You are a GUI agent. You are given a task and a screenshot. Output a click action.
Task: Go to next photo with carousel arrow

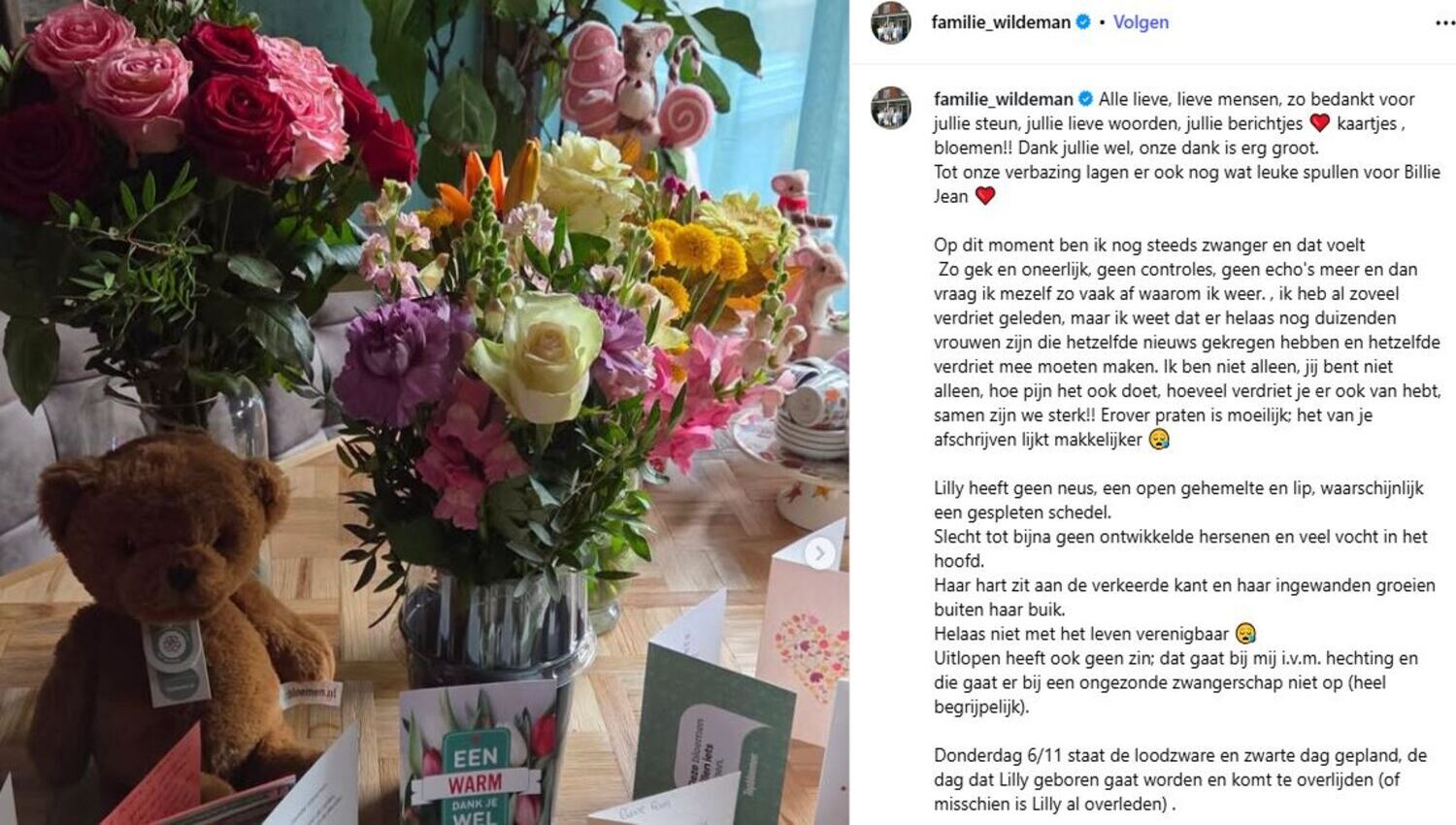(819, 553)
